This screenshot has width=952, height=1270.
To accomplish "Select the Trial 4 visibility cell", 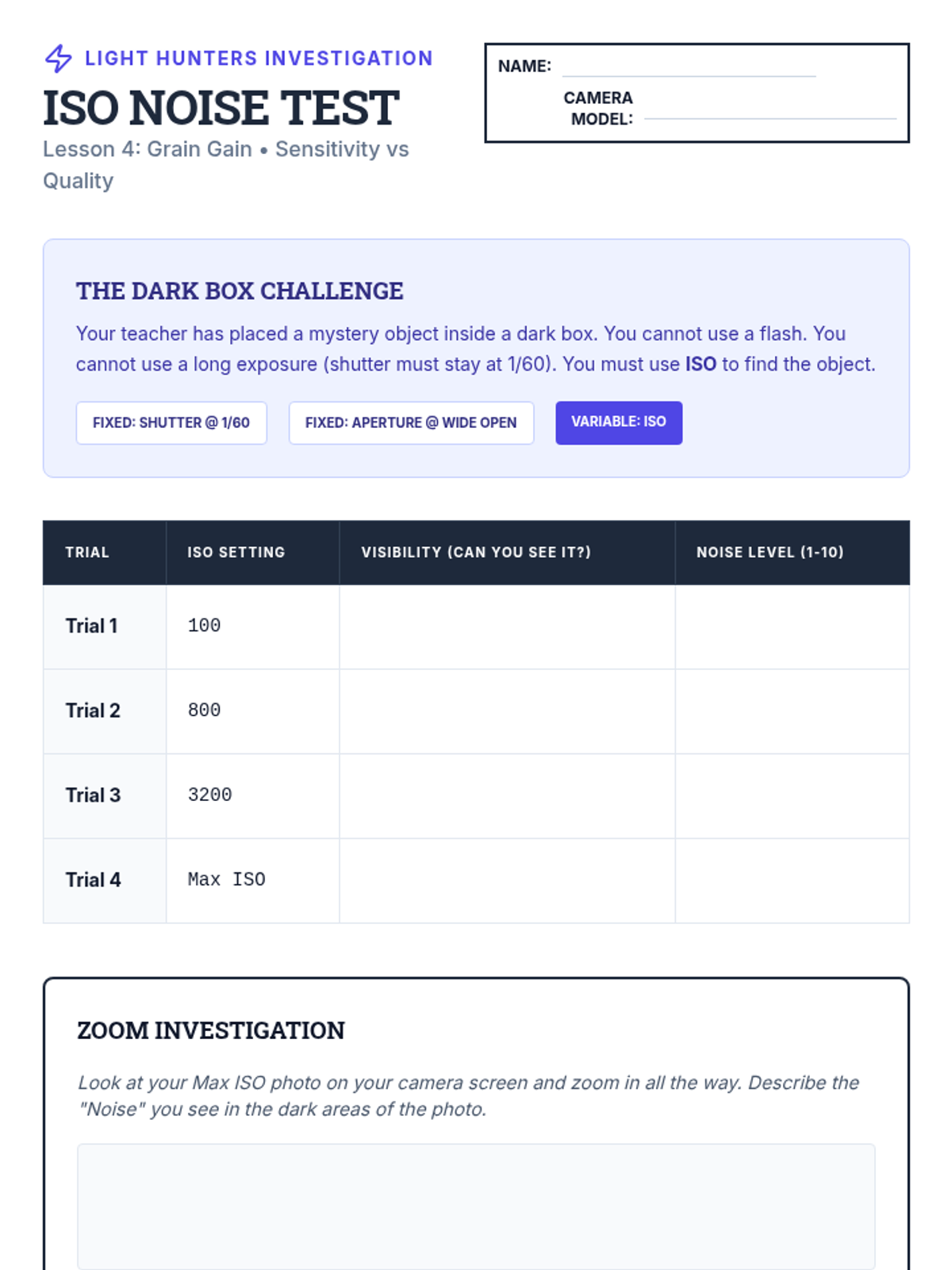I will tap(507, 881).
